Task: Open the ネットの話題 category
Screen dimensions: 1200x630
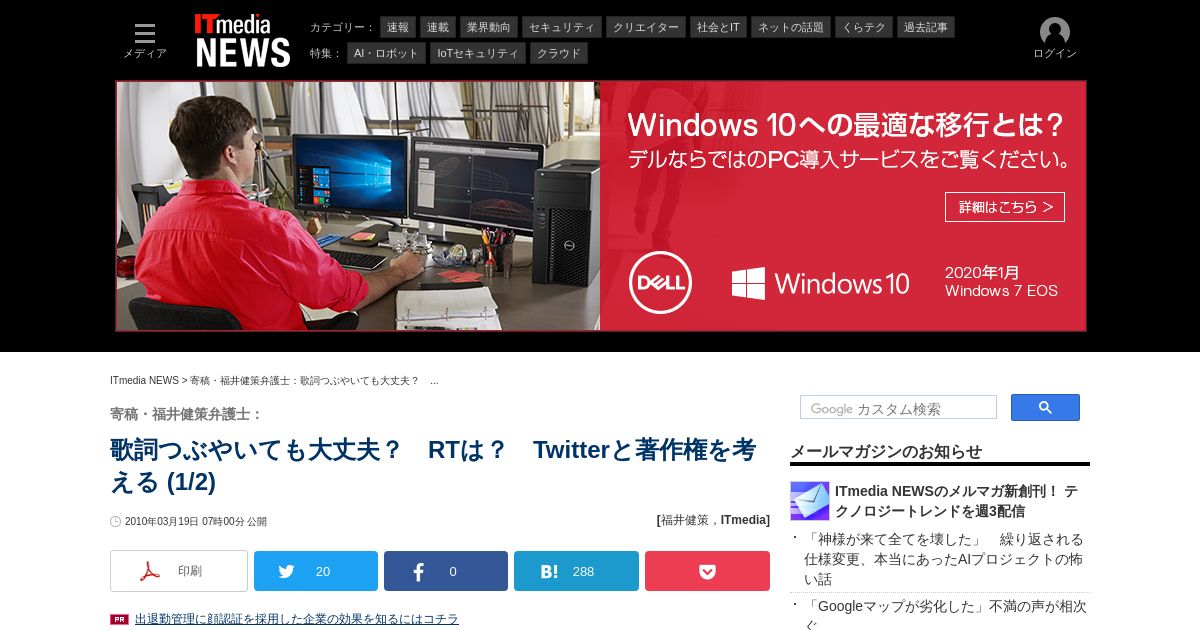Action: point(791,27)
